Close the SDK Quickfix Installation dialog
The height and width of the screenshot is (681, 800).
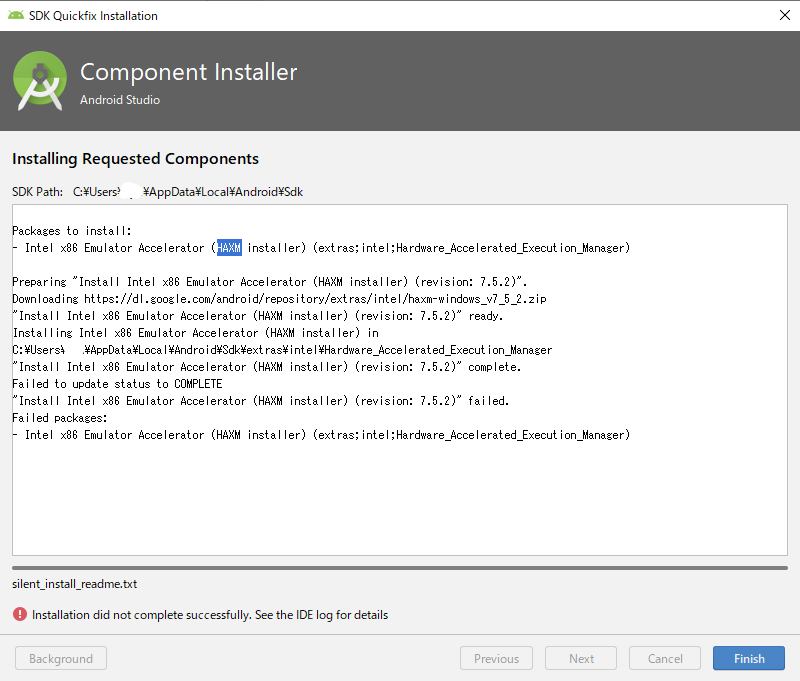[785, 15]
